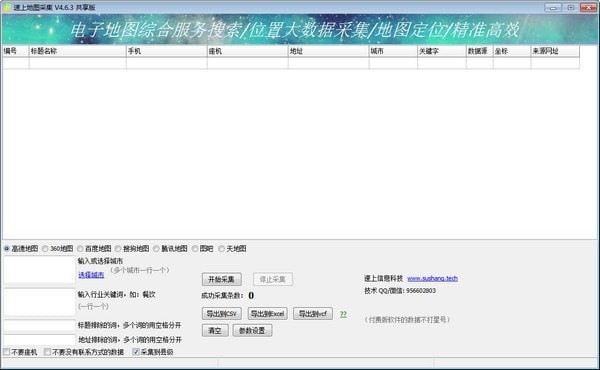Screen dimensions: 600x370
Task: Click the 坐标 column header
Action: [512, 51]
